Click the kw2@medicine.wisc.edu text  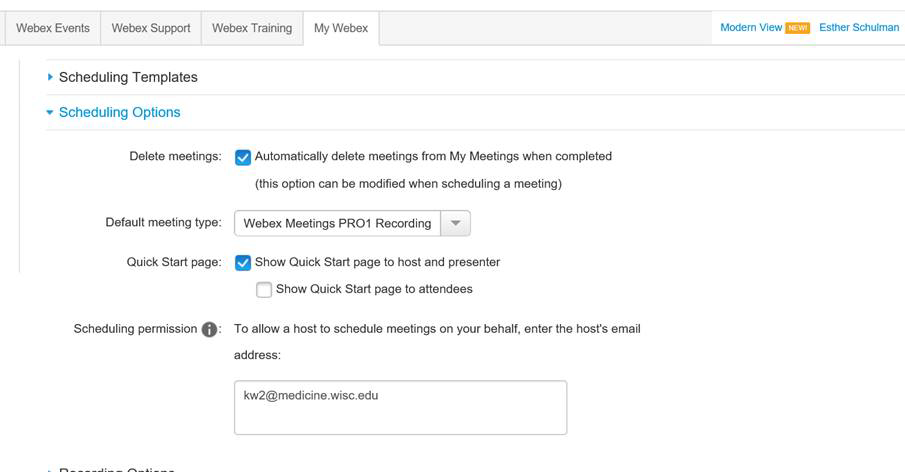click(x=311, y=396)
